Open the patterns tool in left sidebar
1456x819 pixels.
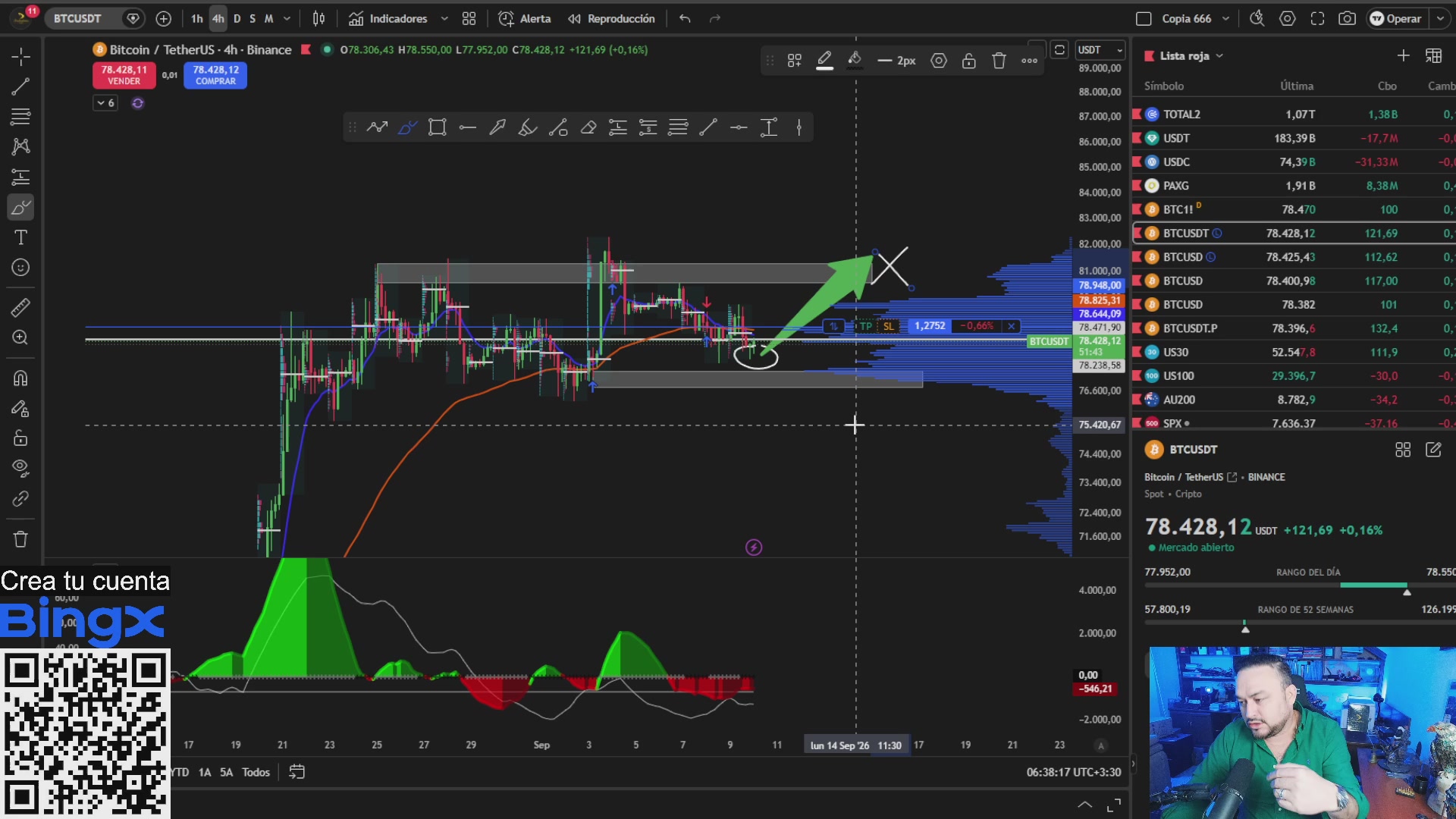(20, 146)
